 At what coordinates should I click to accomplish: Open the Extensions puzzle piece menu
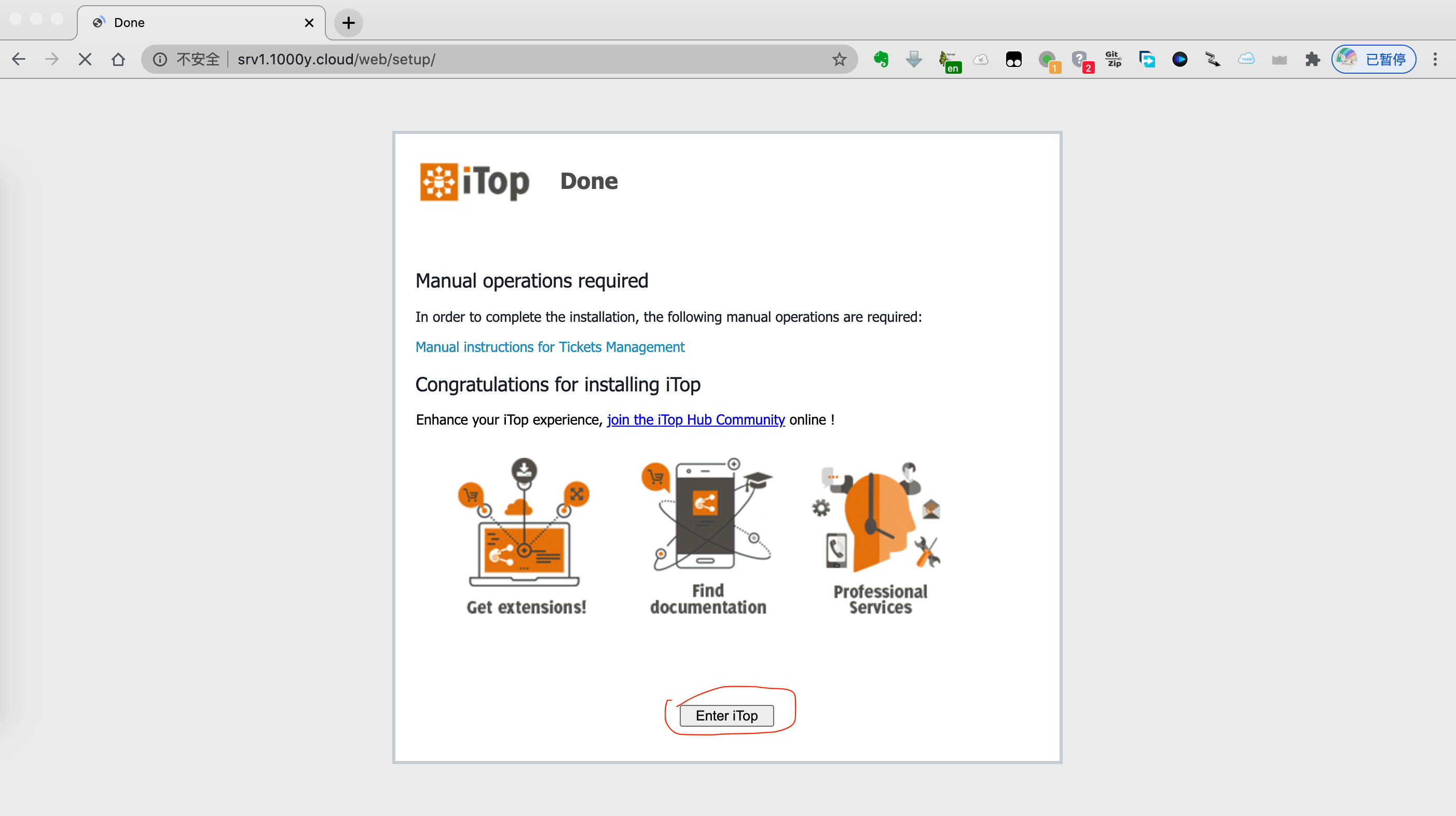click(1312, 59)
